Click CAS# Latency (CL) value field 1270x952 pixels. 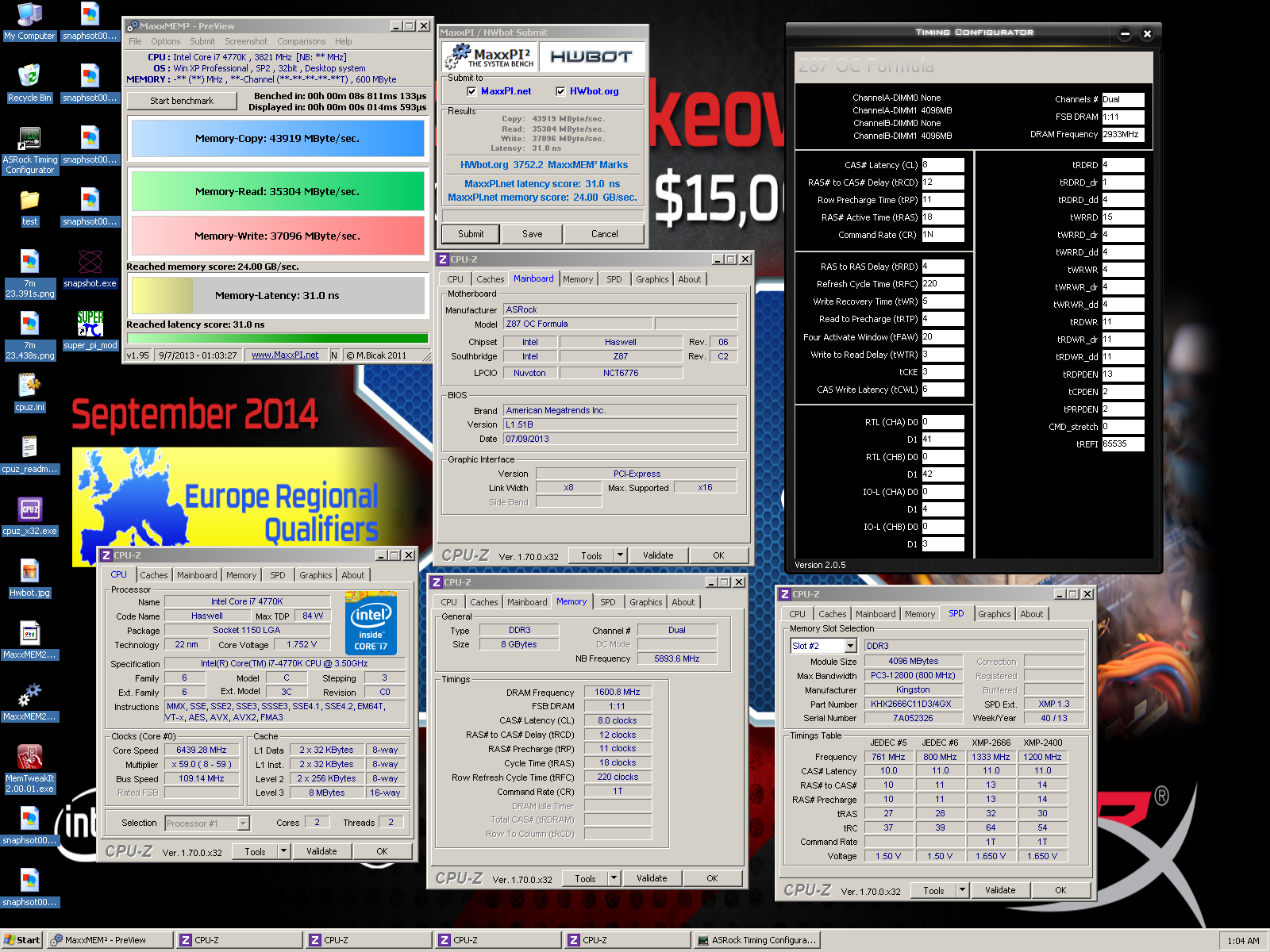point(942,165)
